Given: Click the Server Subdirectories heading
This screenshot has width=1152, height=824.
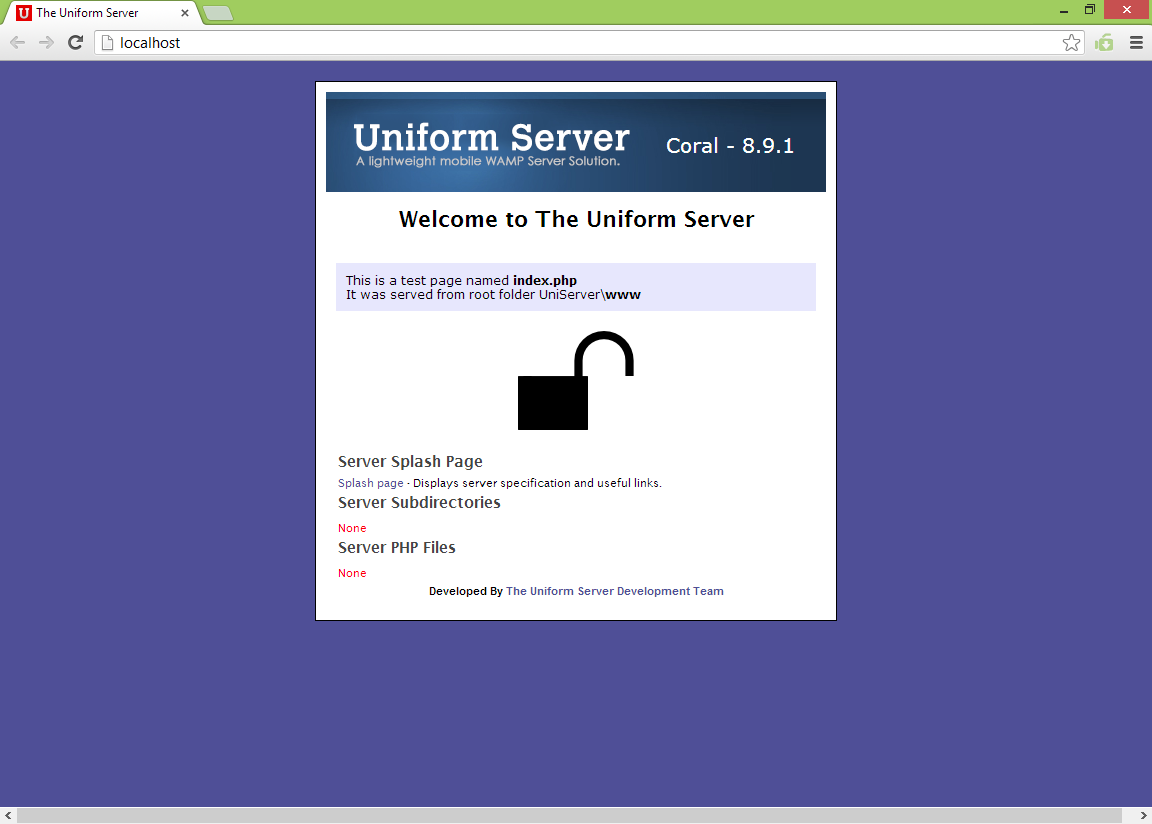Looking at the screenshot, I should [x=419, y=502].
